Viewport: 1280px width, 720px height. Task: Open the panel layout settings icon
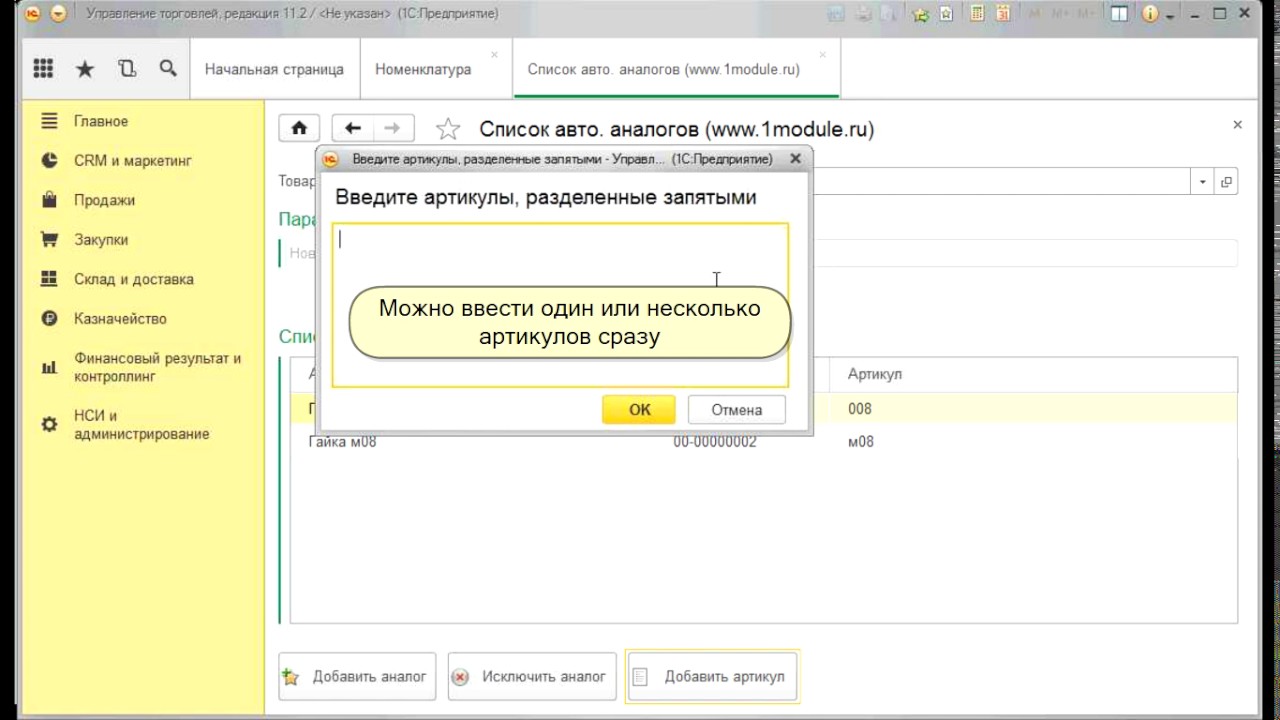click(x=1119, y=14)
